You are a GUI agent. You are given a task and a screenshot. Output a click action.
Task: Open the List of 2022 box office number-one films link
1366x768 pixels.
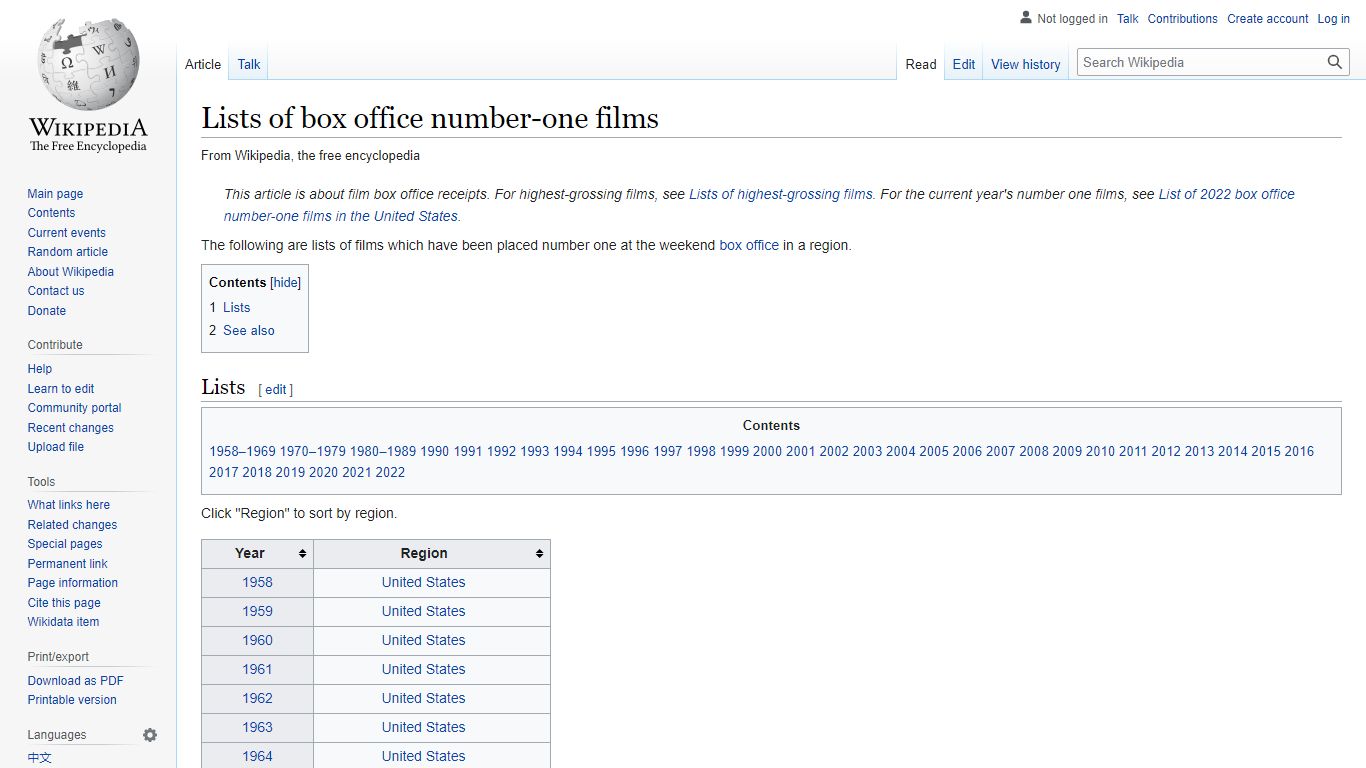[759, 205]
